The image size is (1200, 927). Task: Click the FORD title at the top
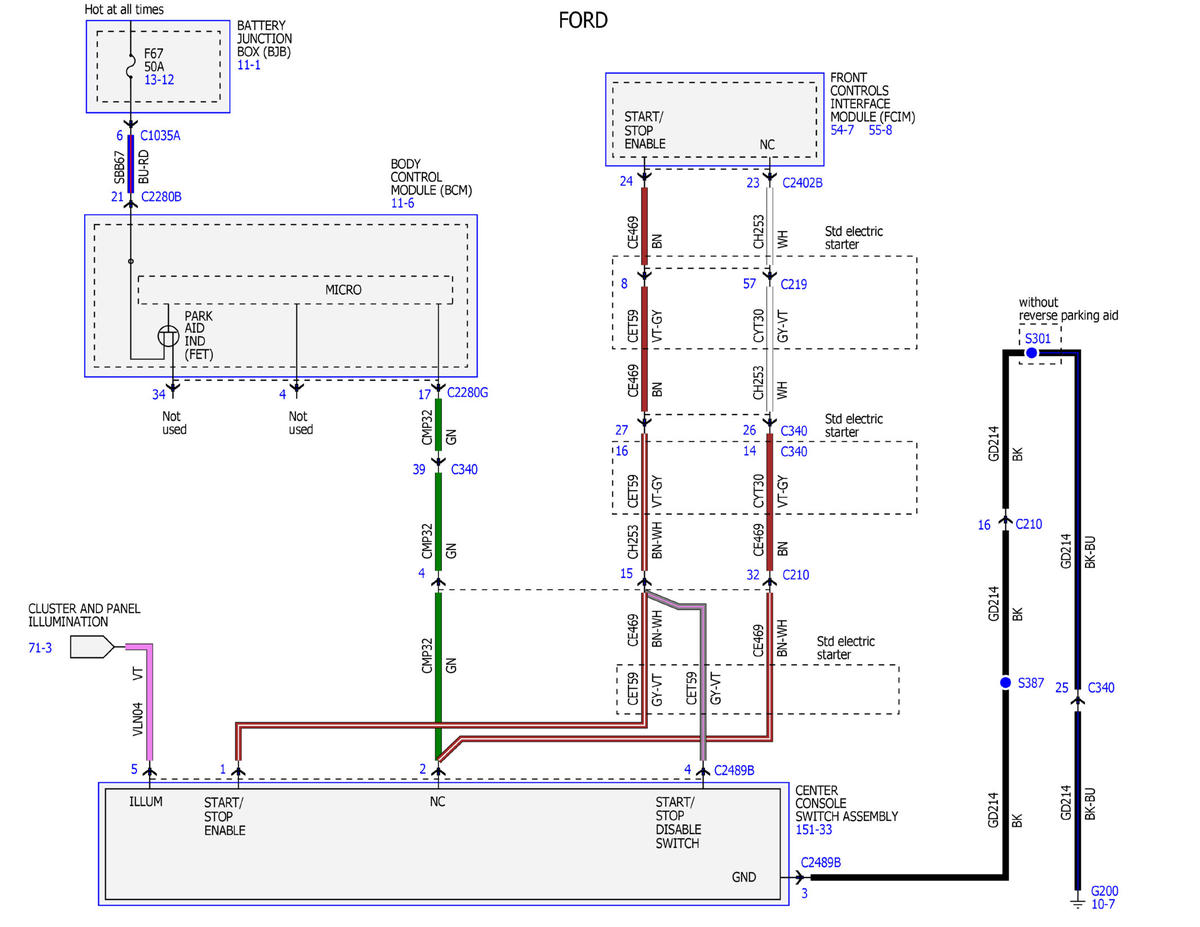pyautogui.click(x=583, y=19)
